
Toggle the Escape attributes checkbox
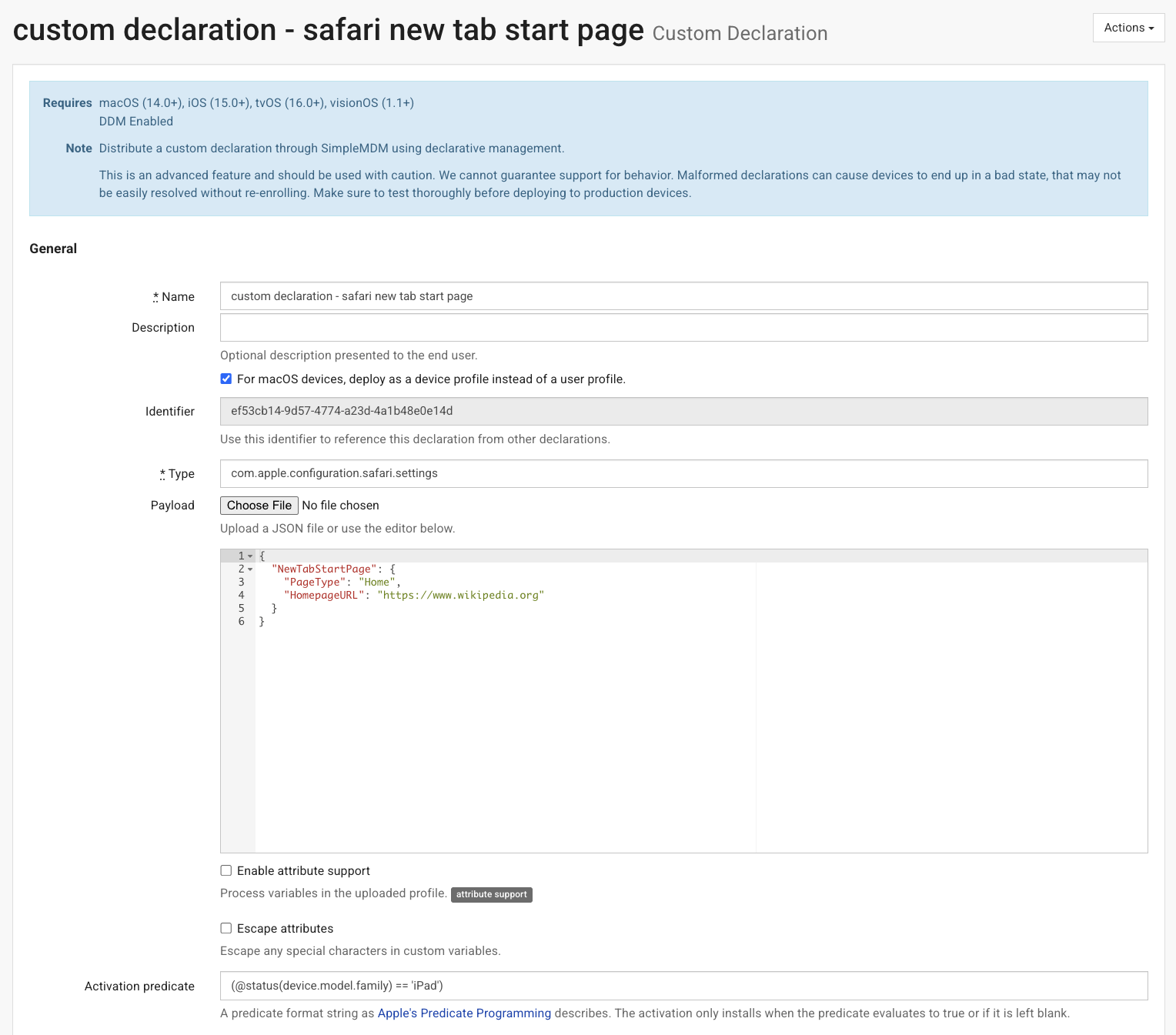226,928
